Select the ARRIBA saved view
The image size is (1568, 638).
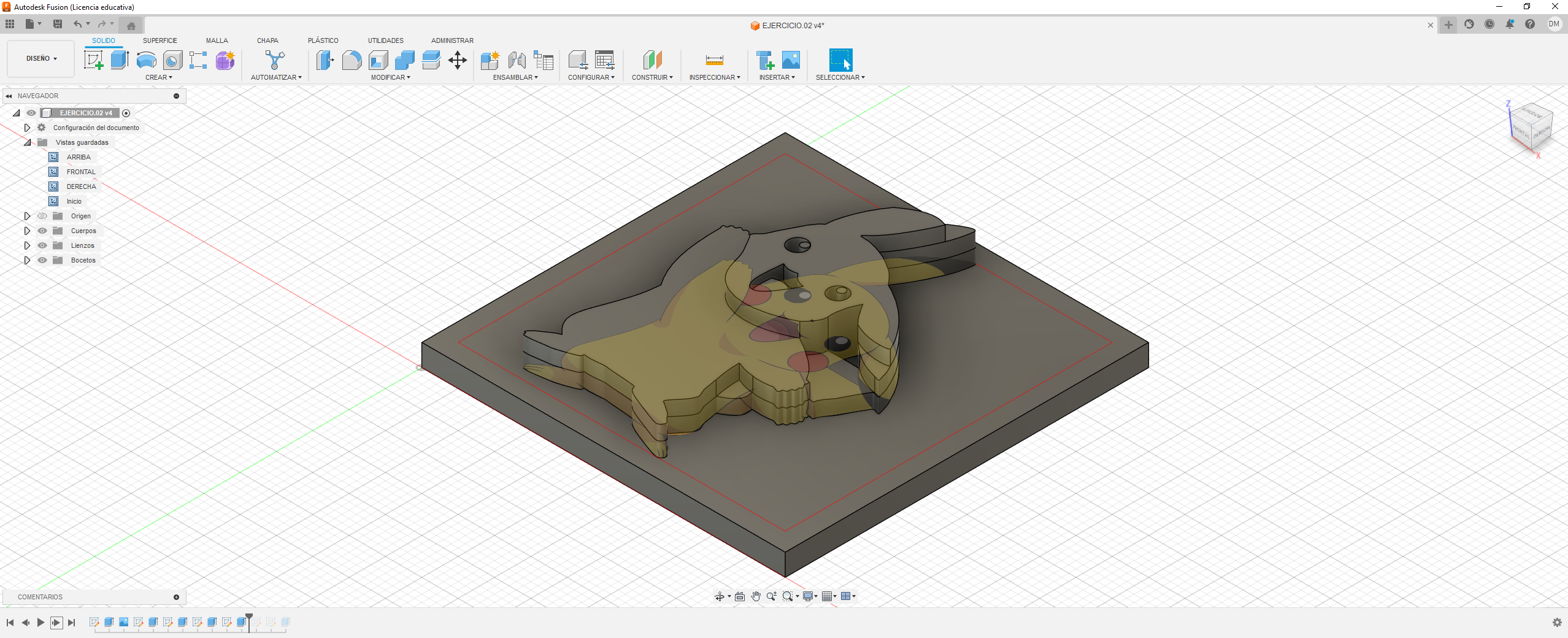(x=78, y=157)
